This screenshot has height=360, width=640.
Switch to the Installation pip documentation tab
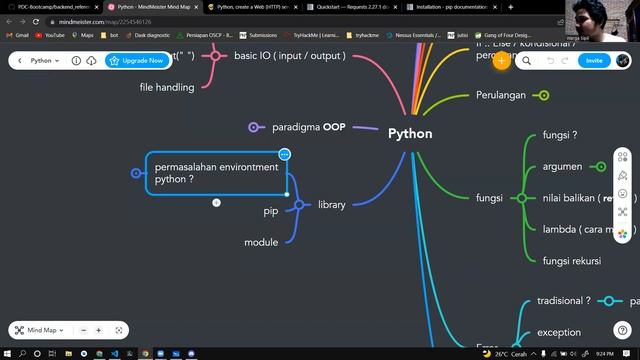click(451, 7)
